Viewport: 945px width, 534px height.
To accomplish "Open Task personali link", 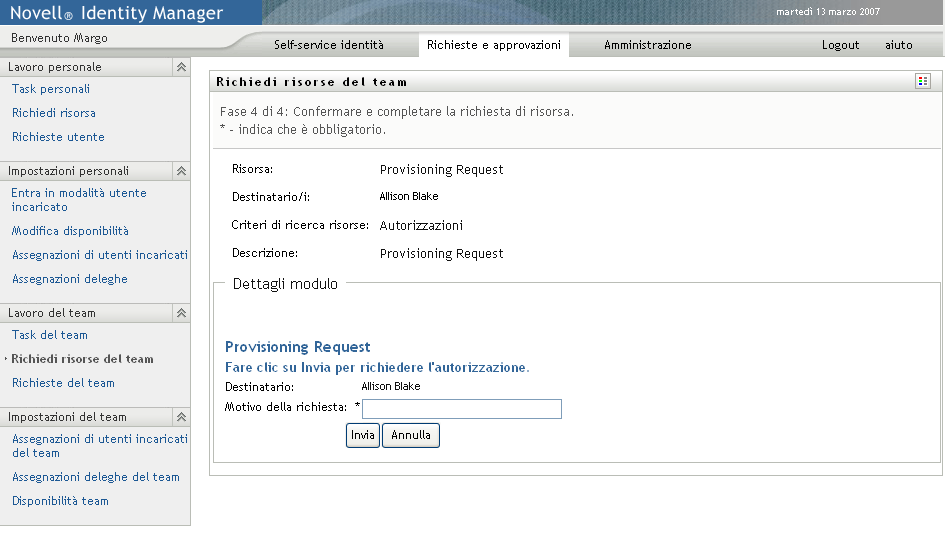I will (51, 89).
